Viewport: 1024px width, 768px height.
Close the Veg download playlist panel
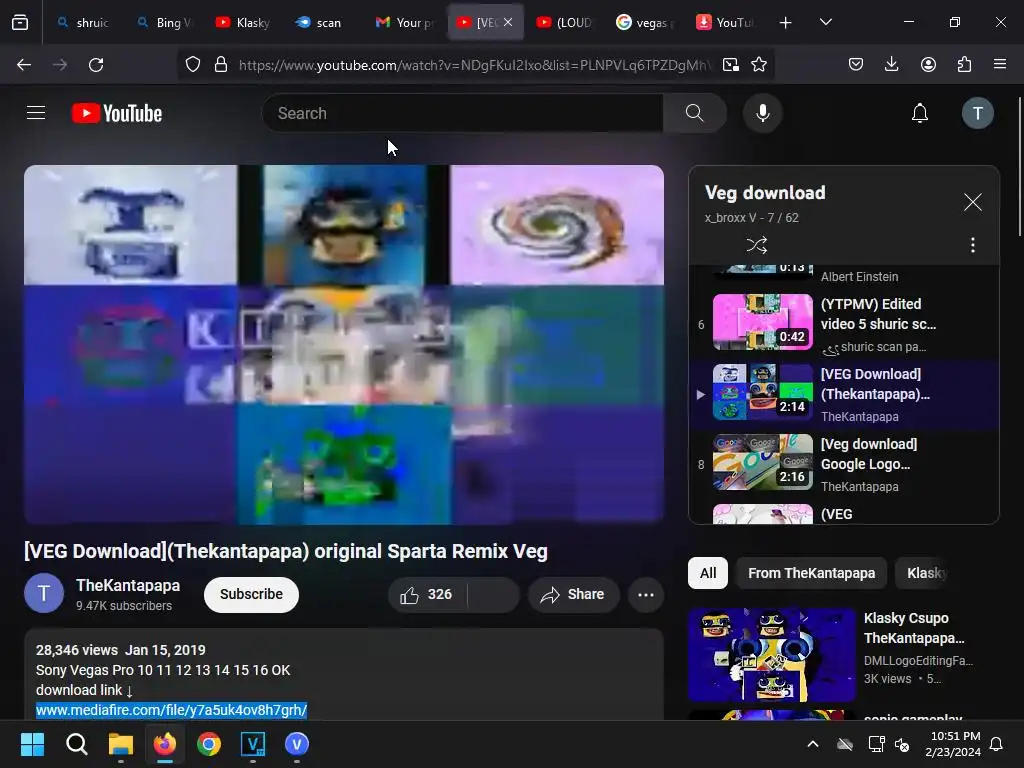click(x=972, y=202)
